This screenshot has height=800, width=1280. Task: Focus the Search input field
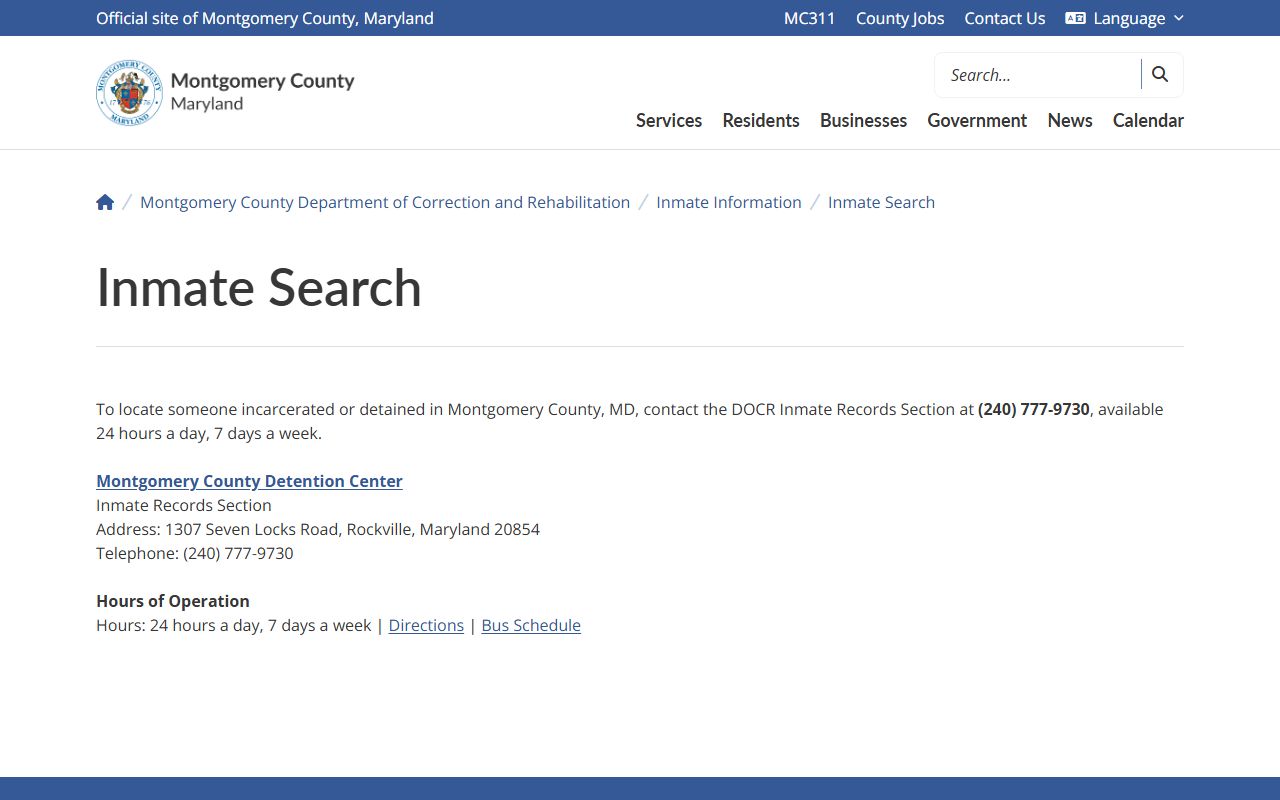[x=1038, y=75]
